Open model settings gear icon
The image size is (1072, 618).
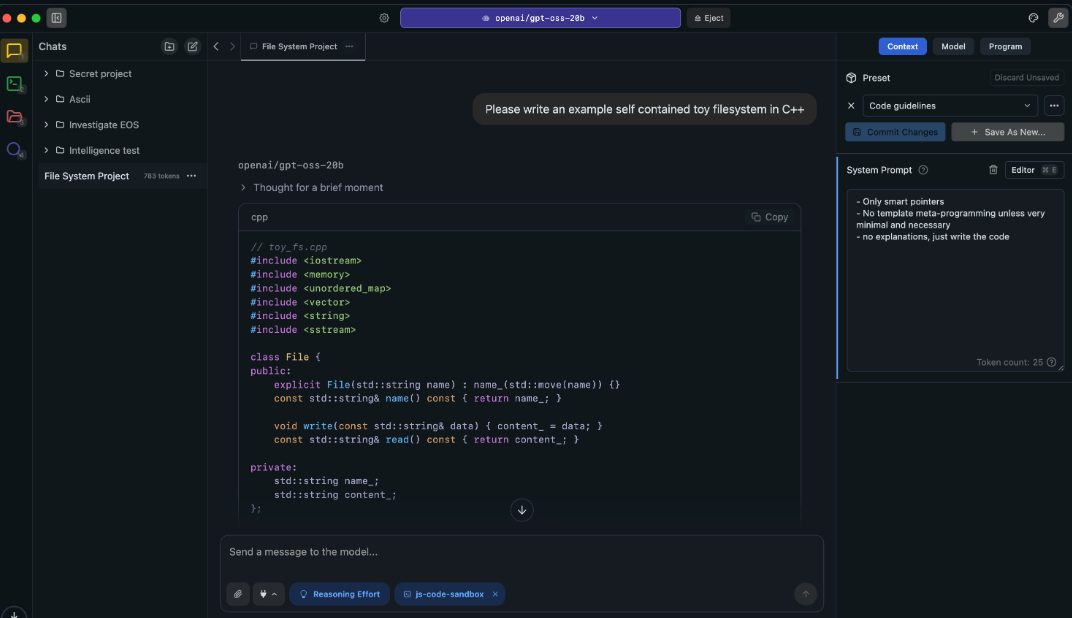[x=384, y=18]
